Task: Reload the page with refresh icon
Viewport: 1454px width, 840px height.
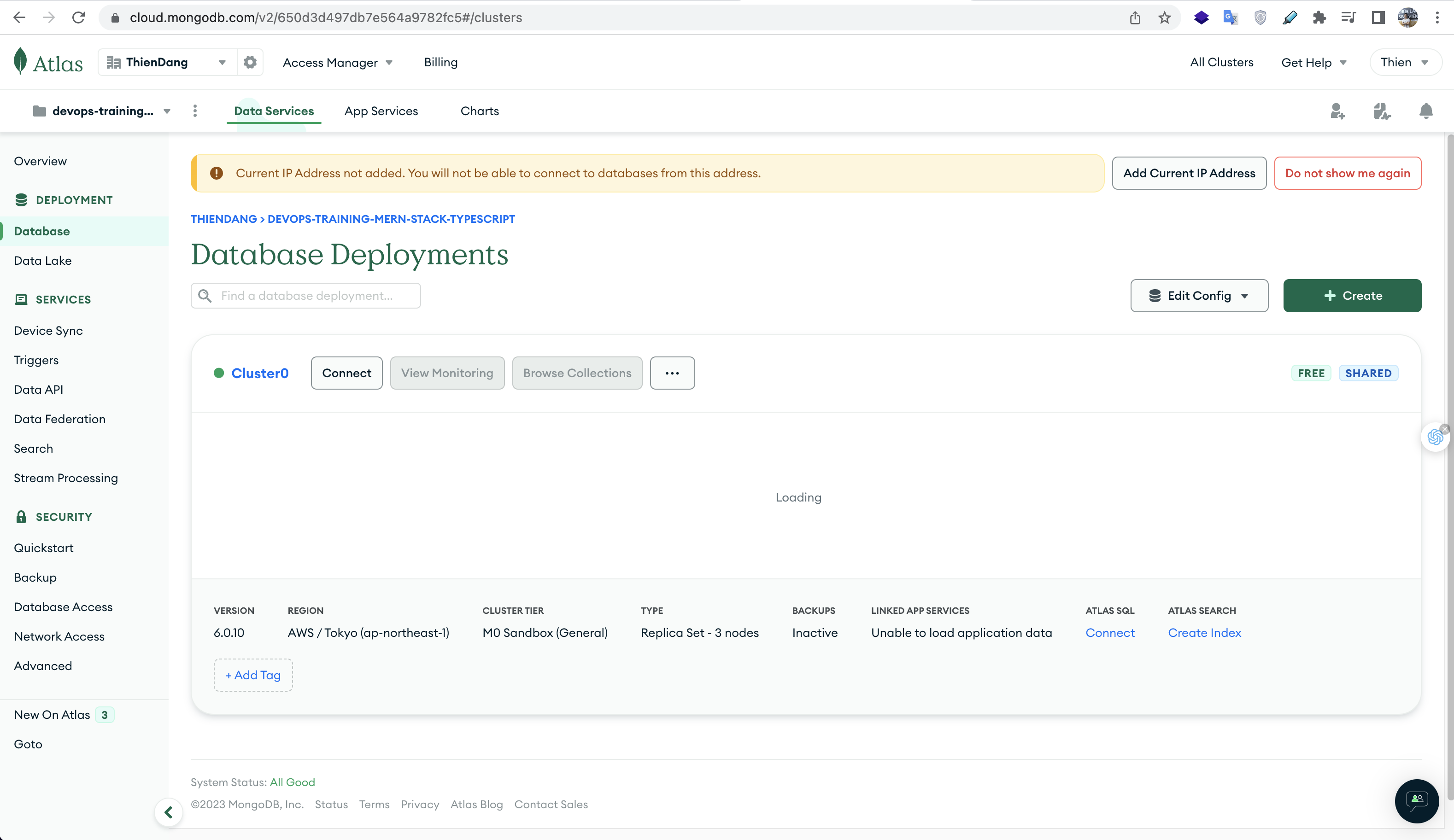Action: [x=78, y=17]
